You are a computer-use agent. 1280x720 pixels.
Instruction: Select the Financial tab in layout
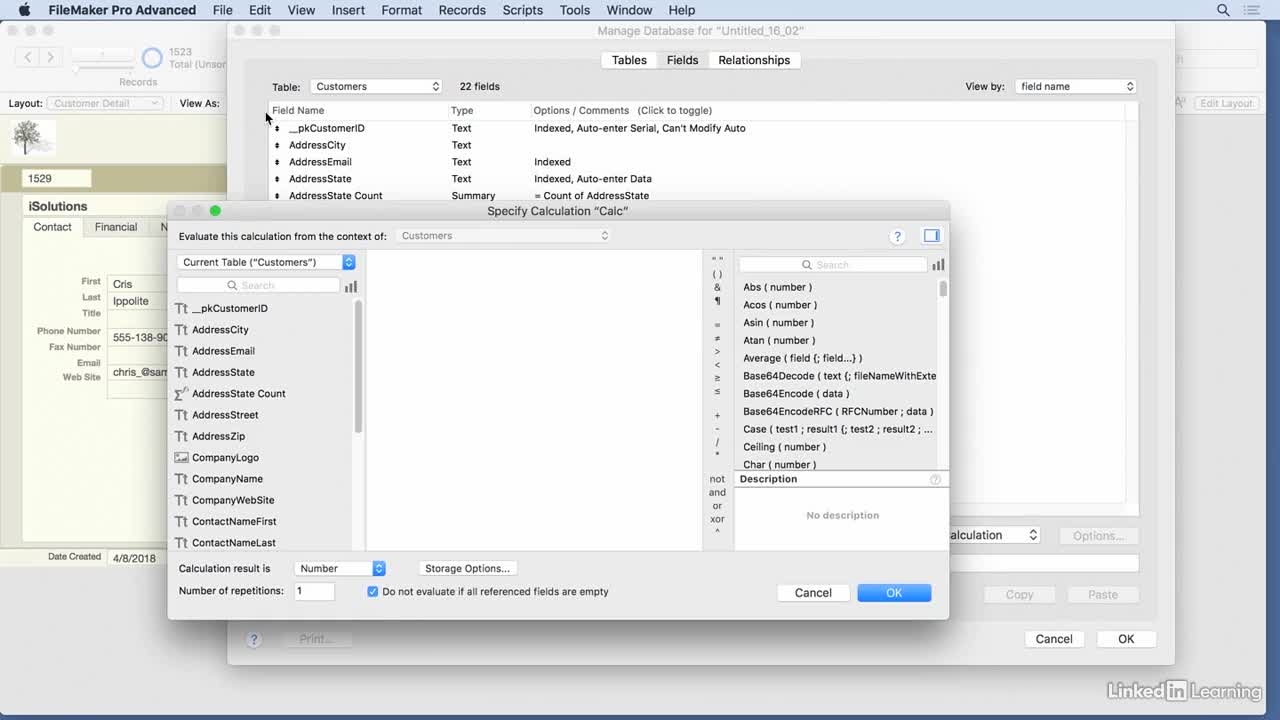116,227
